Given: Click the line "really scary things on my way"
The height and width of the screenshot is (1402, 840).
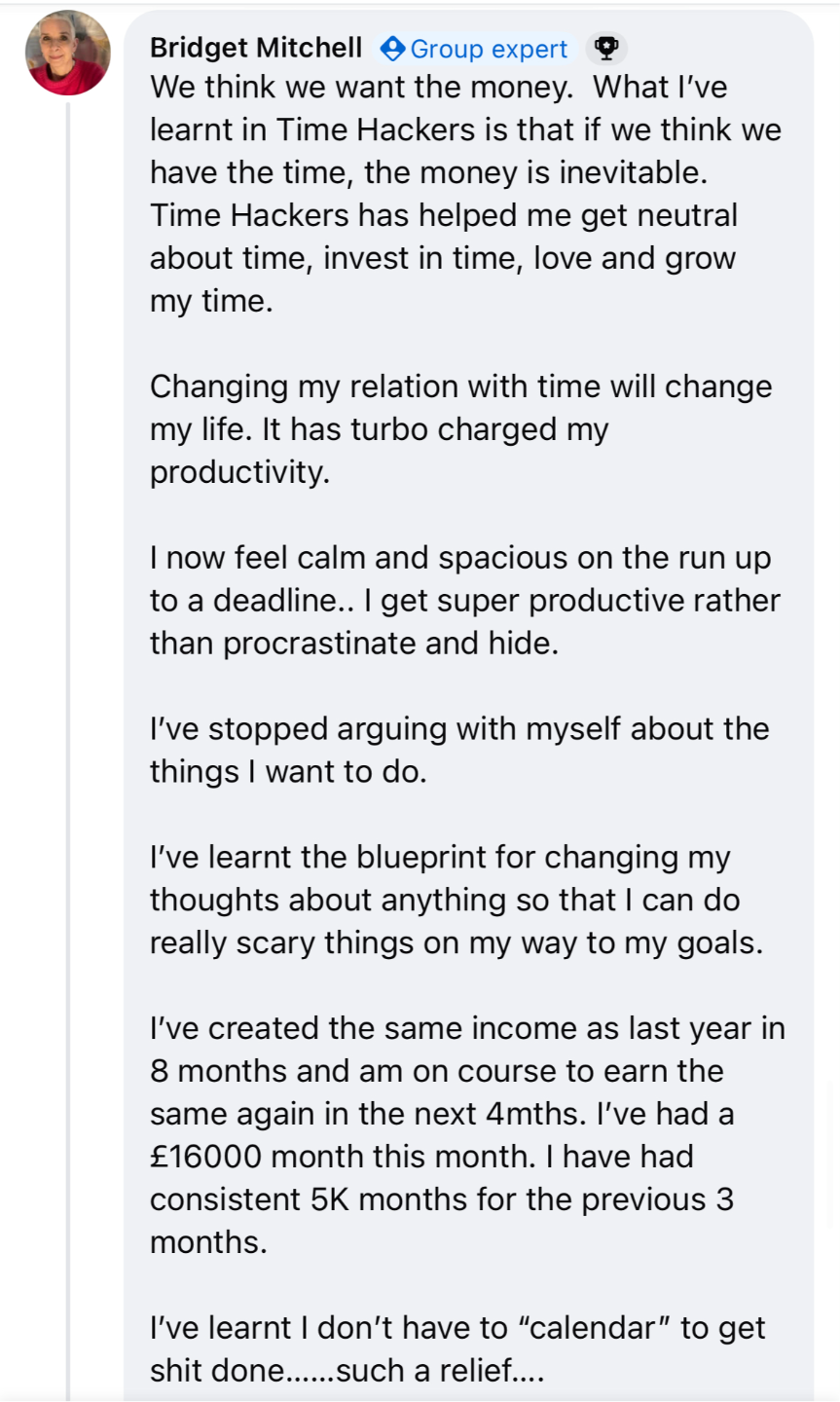Looking at the screenshot, I should click(456, 943).
